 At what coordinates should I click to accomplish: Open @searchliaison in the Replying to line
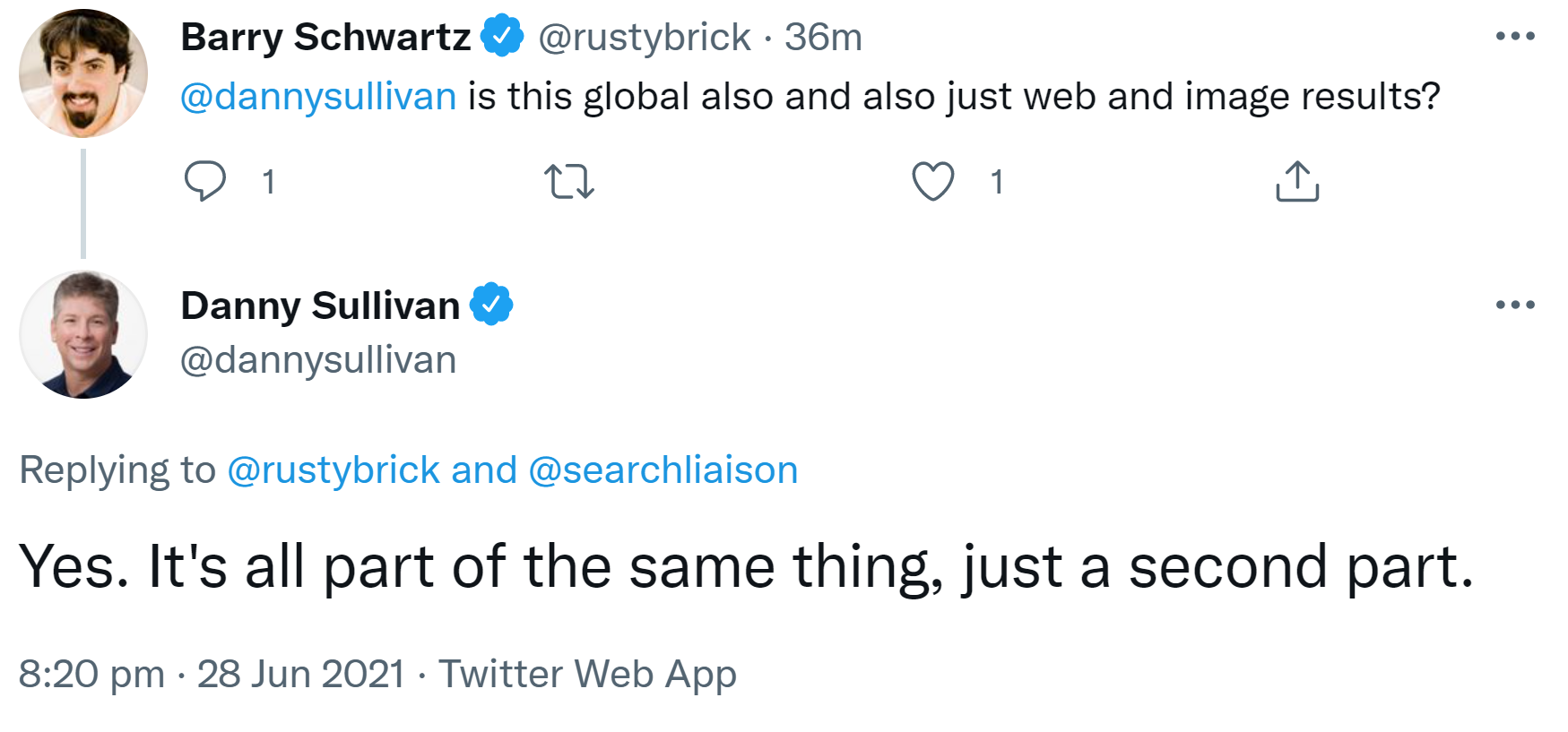point(663,470)
